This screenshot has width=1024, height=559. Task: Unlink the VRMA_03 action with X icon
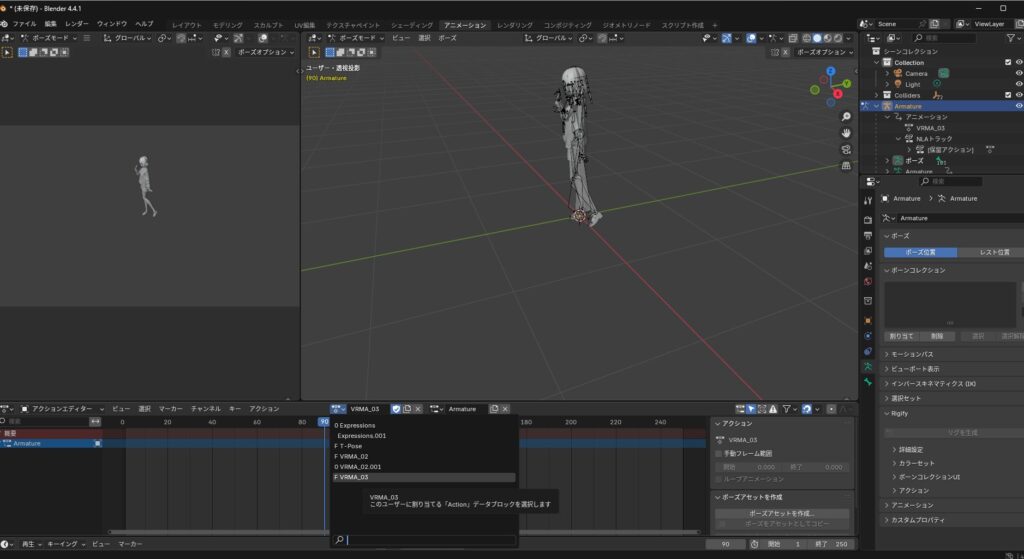(419, 409)
